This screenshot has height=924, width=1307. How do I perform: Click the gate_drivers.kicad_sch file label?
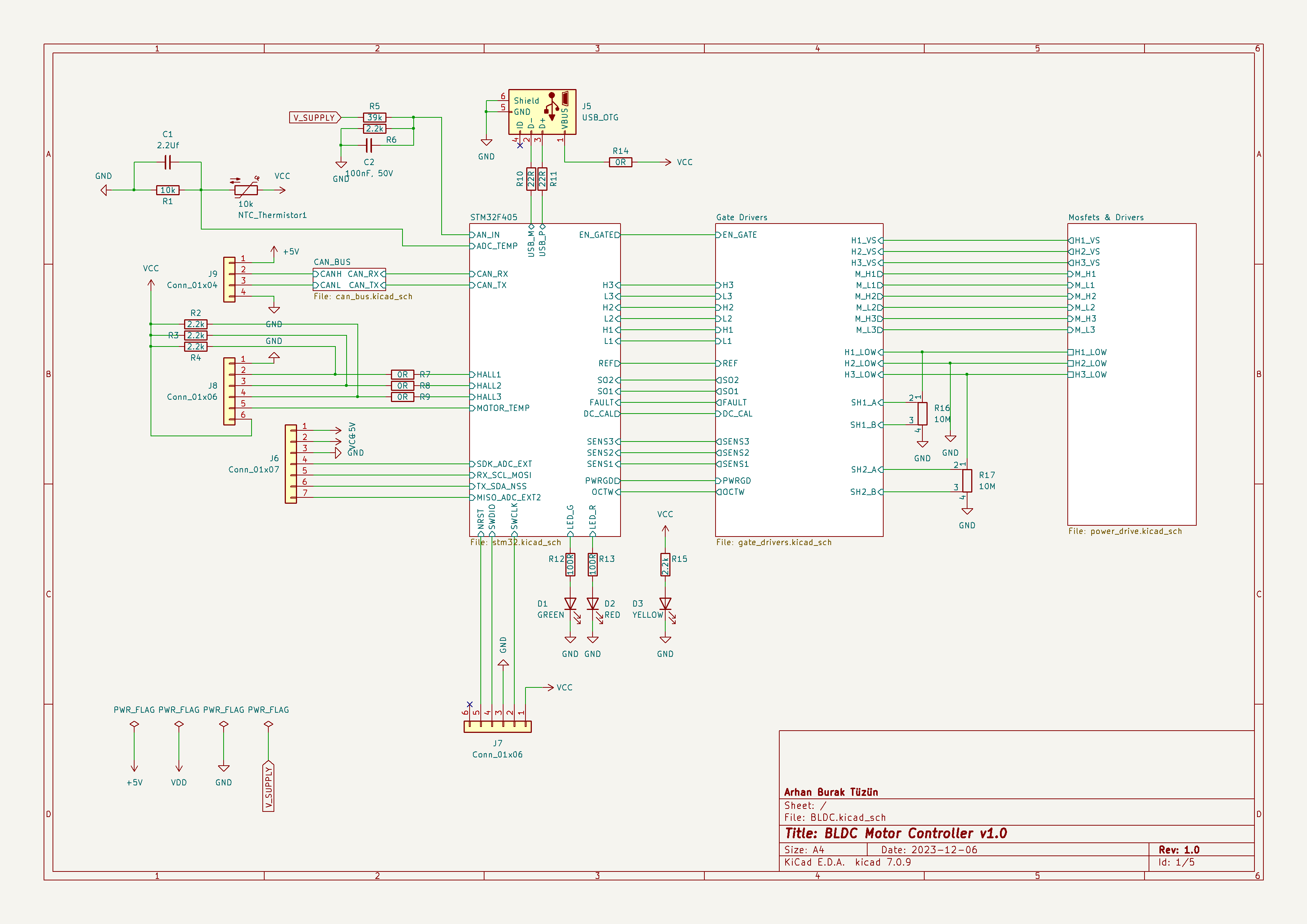click(774, 542)
